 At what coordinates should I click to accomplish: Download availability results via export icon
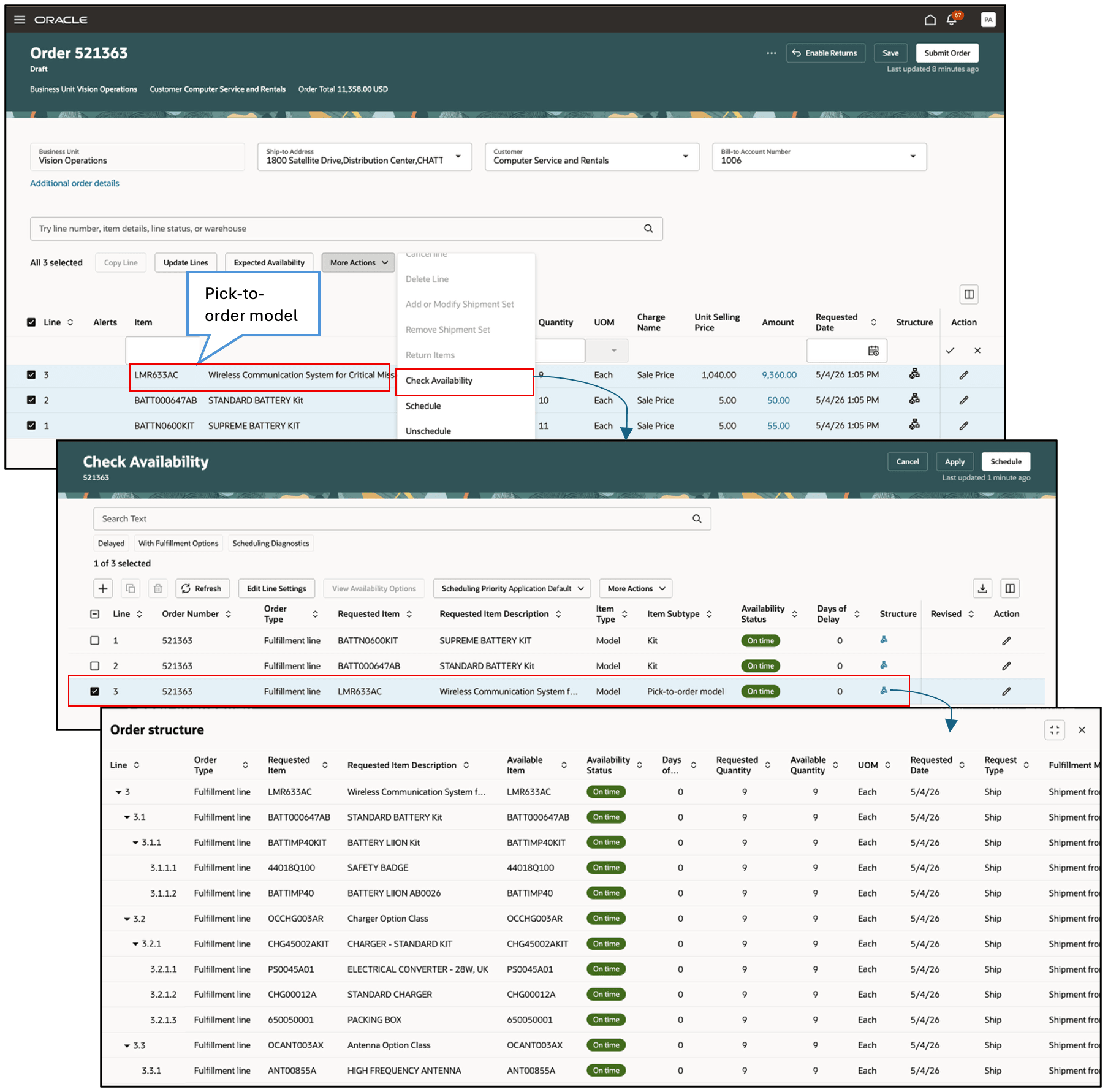(982, 588)
